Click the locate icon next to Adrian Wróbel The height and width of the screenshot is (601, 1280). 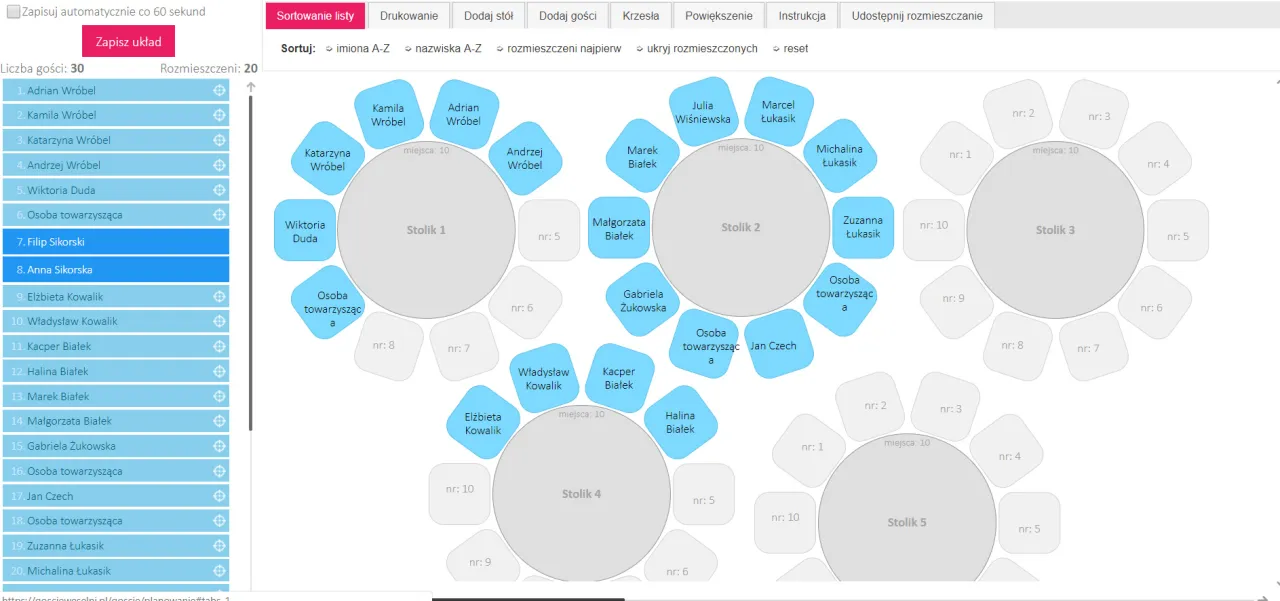pyautogui.click(x=219, y=90)
